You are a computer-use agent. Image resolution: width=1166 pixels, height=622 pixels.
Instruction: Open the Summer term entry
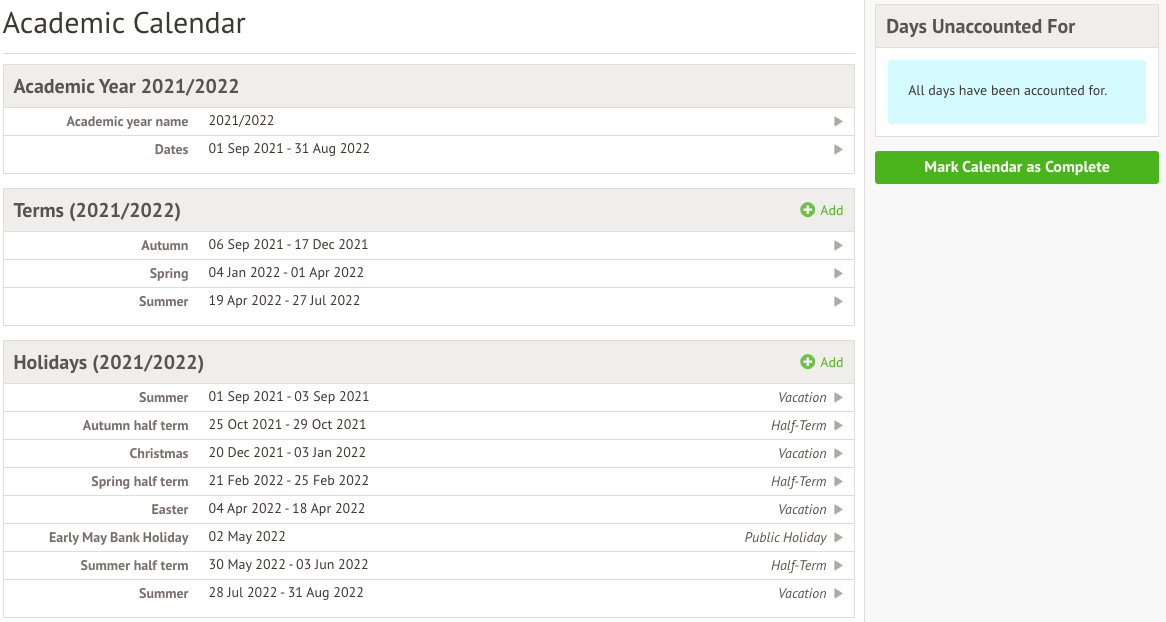838,301
